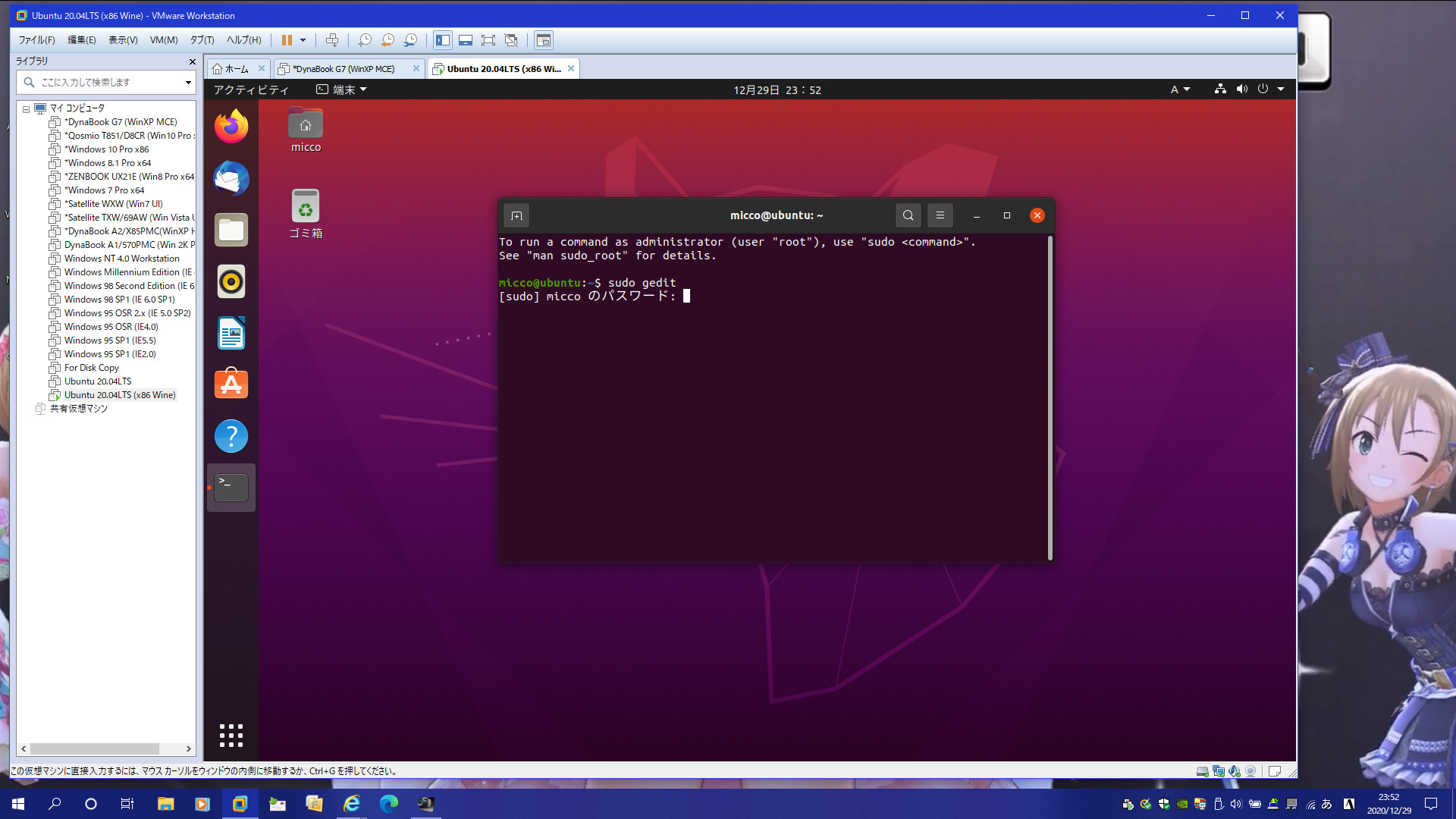Click the terminal vertical scrollbar
Viewport: 1456px width, 819px height.
tap(1050, 398)
